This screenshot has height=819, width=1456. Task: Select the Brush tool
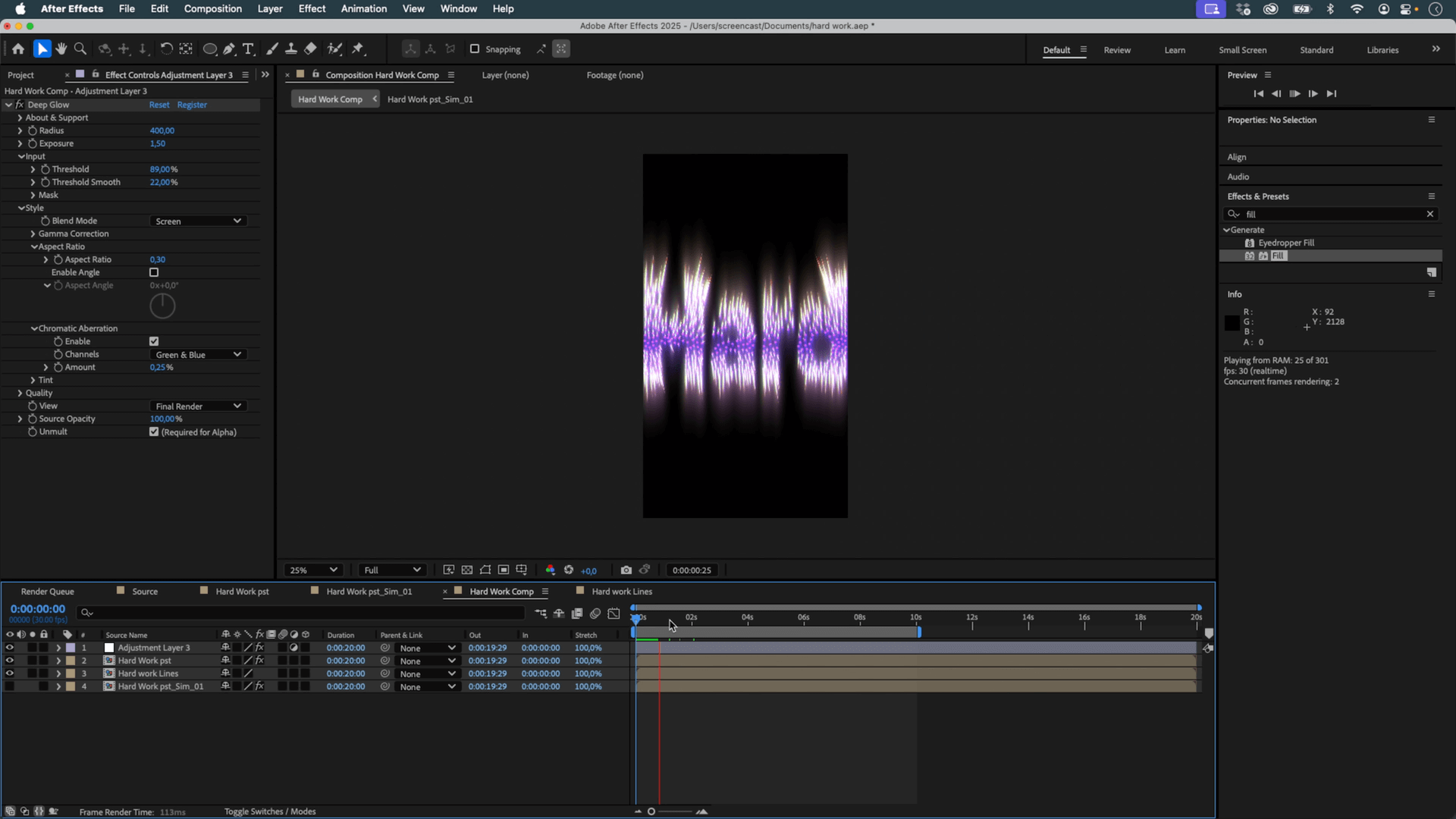[x=271, y=49]
